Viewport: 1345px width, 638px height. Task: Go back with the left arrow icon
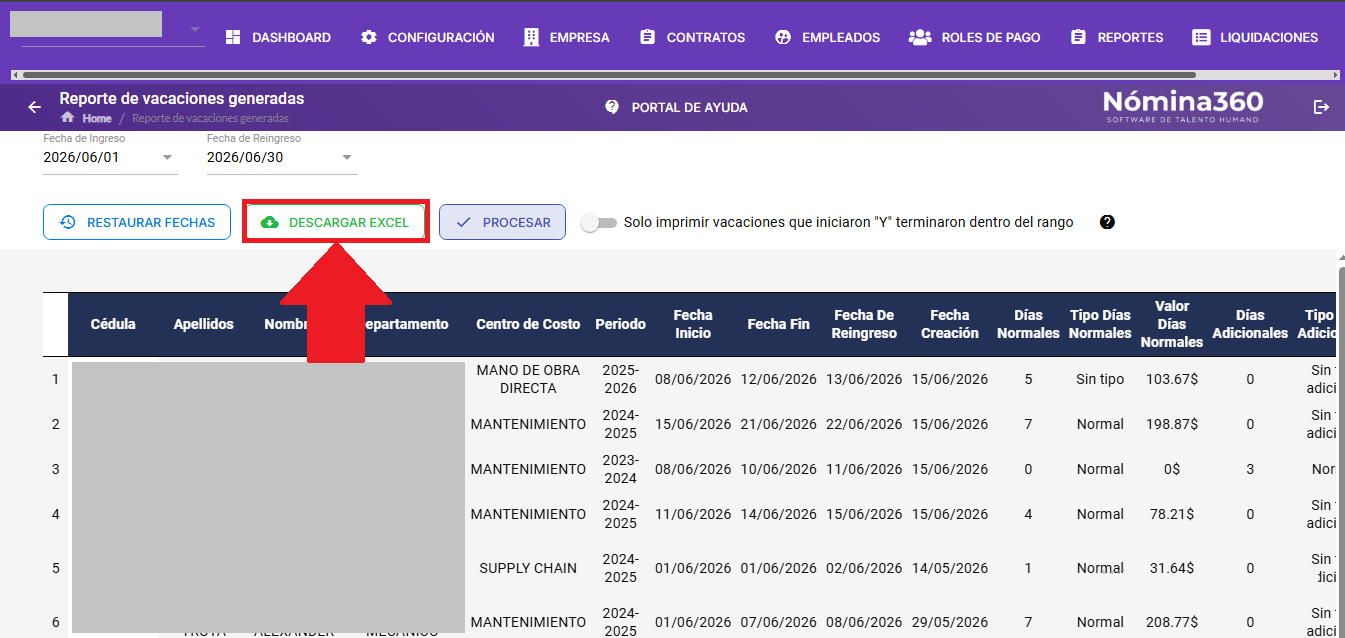35,107
